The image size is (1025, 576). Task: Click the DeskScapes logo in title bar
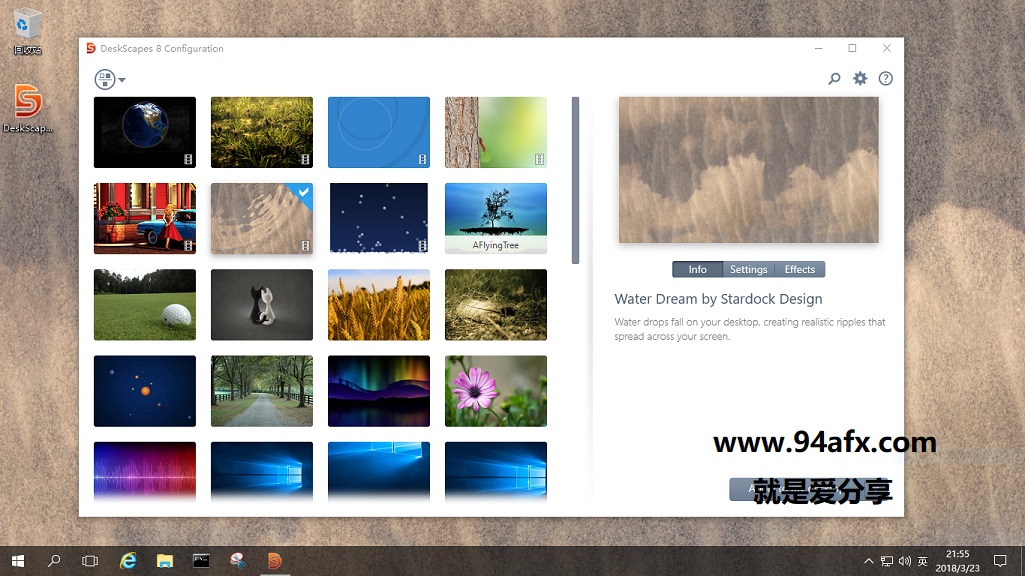pos(91,48)
